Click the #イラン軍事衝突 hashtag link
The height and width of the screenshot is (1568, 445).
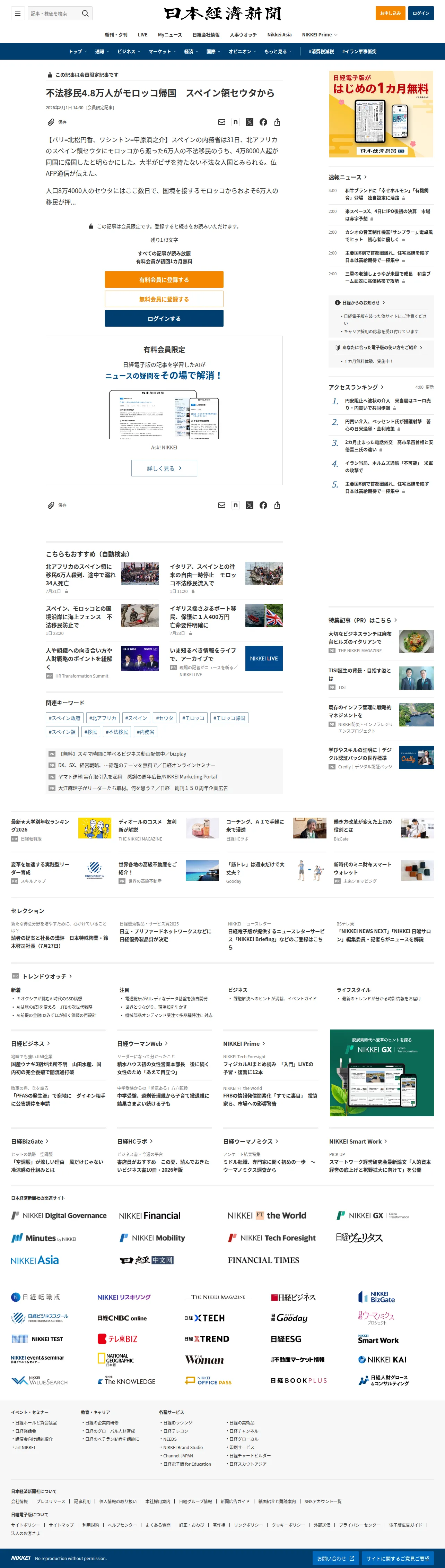[x=359, y=52]
